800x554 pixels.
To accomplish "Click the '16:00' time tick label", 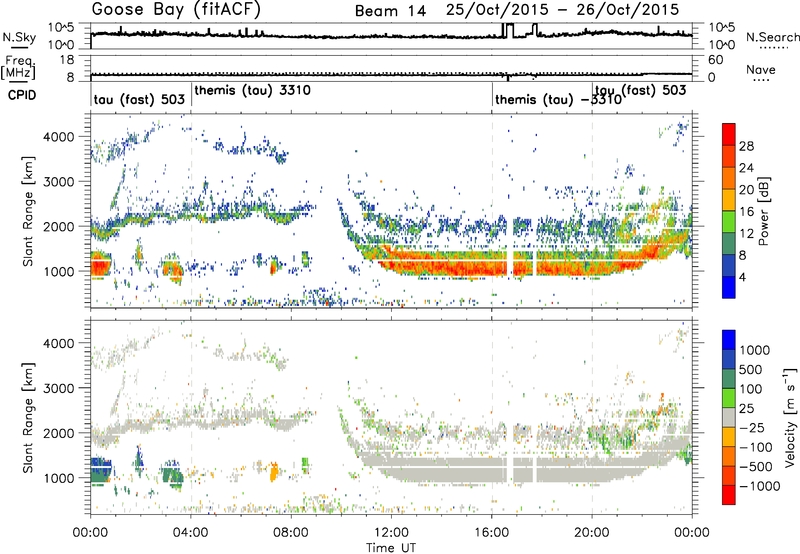I will (x=492, y=533).
